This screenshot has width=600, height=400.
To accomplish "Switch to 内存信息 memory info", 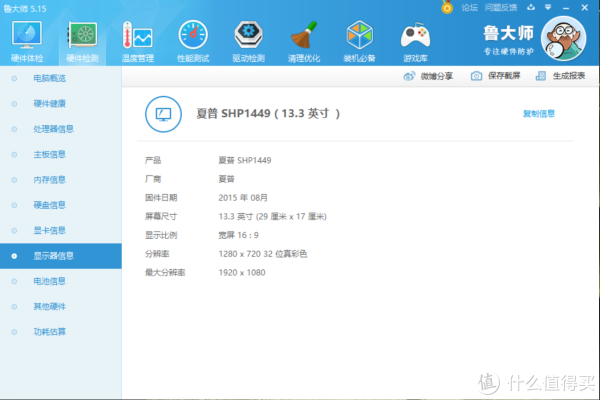I will (x=50, y=180).
